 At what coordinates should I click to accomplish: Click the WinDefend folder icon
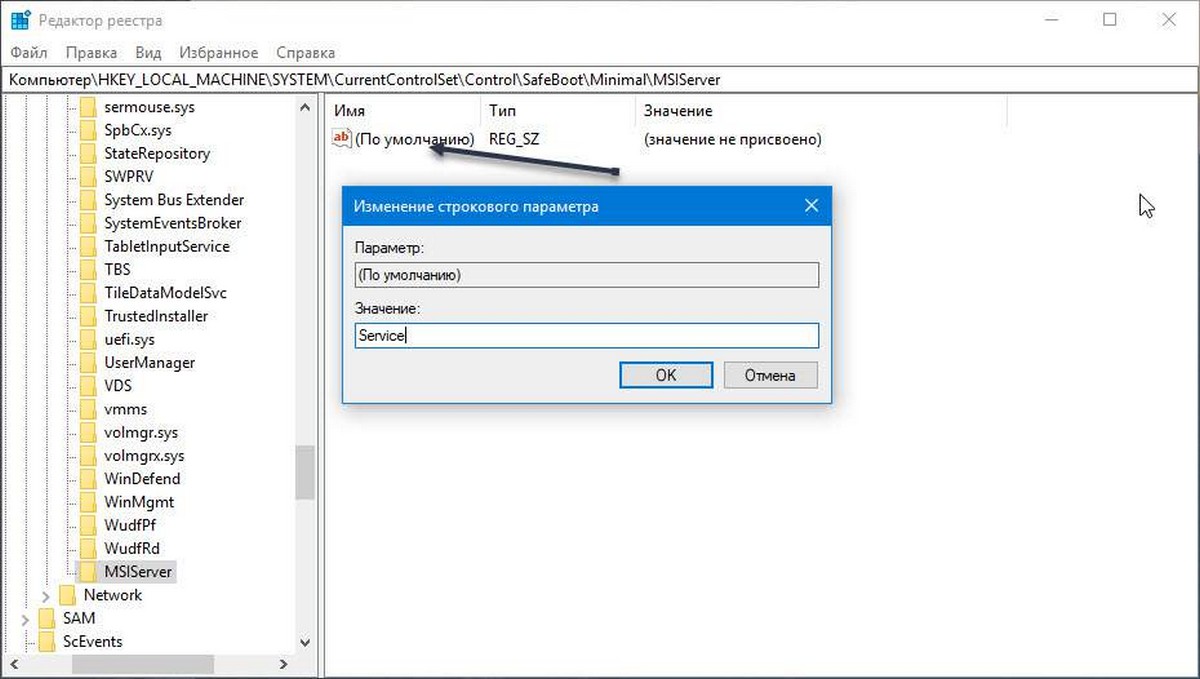point(88,479)
